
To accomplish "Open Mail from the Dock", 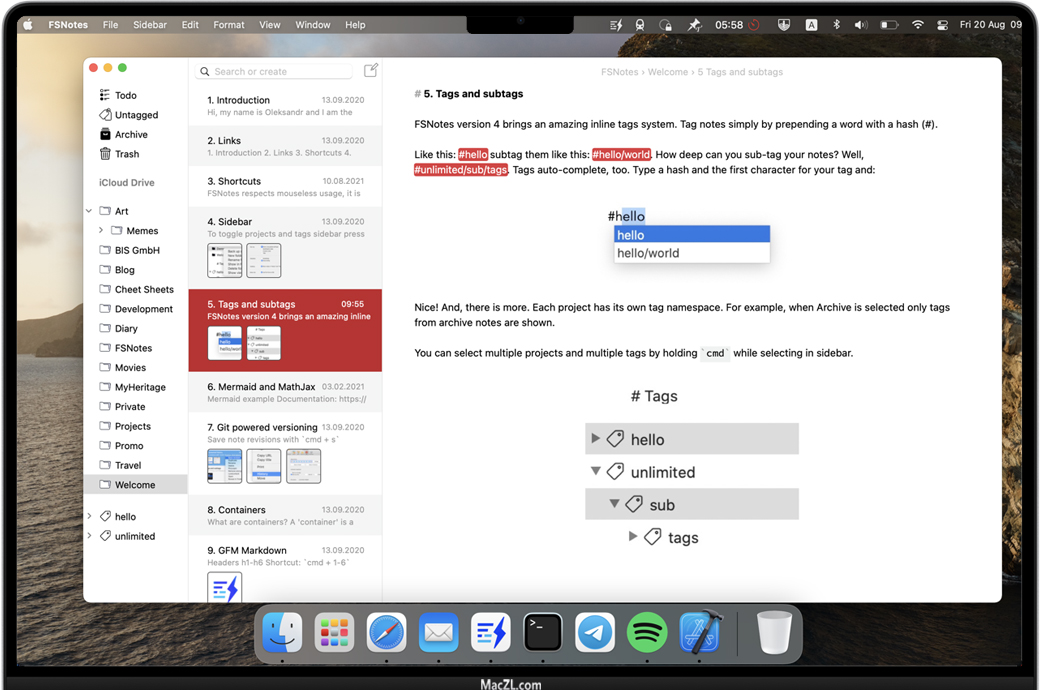I will tap(438, 632).
